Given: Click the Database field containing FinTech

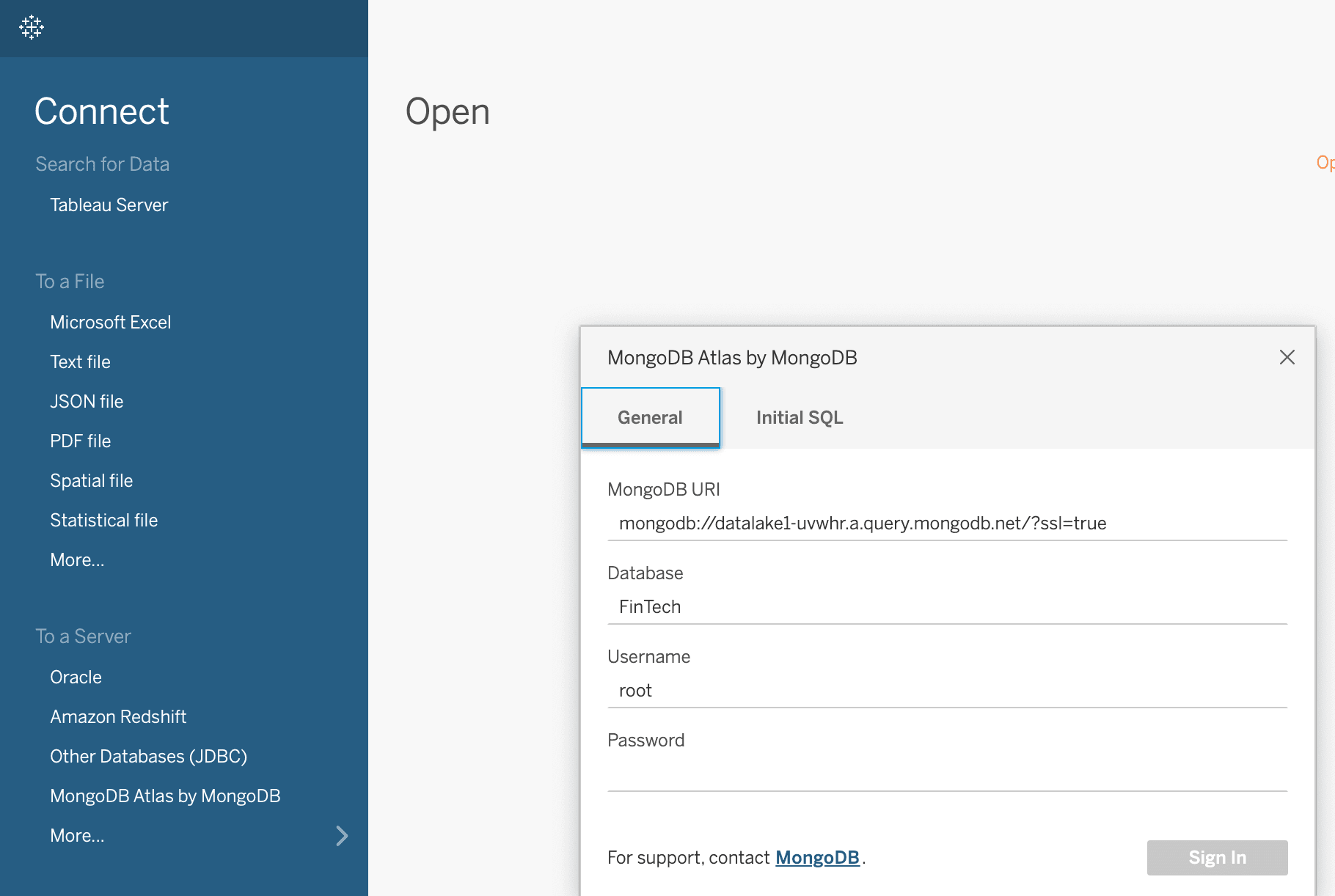Looking at the screenshot, I should click(947, 607).
